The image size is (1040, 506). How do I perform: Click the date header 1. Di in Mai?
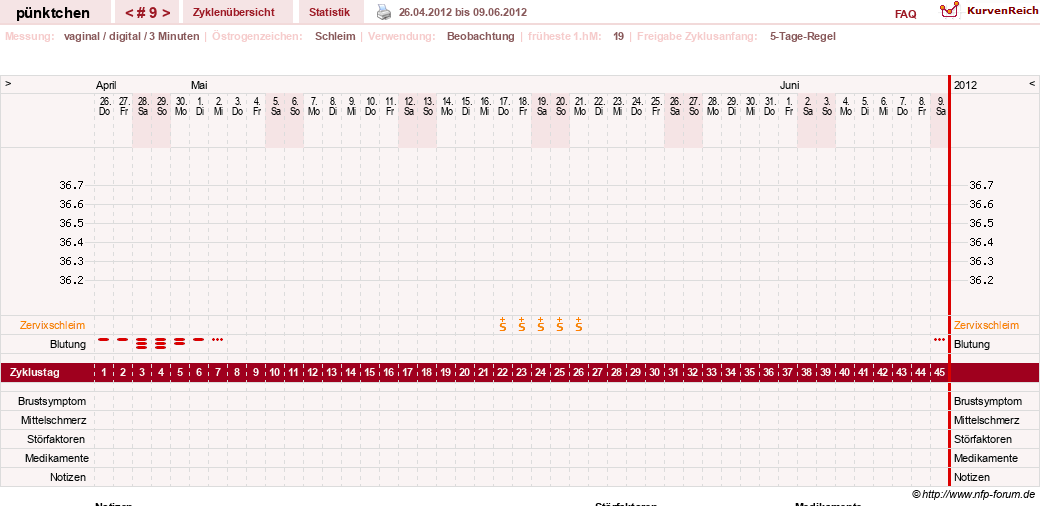199,106
